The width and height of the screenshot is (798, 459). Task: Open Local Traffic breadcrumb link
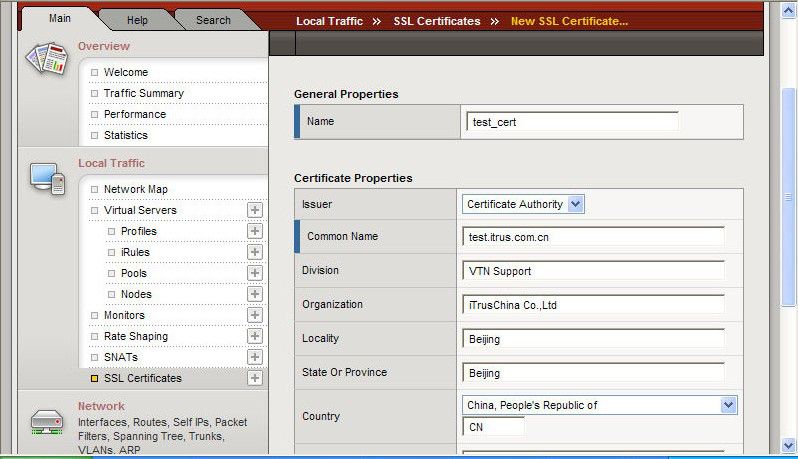(x=329, y=21)
